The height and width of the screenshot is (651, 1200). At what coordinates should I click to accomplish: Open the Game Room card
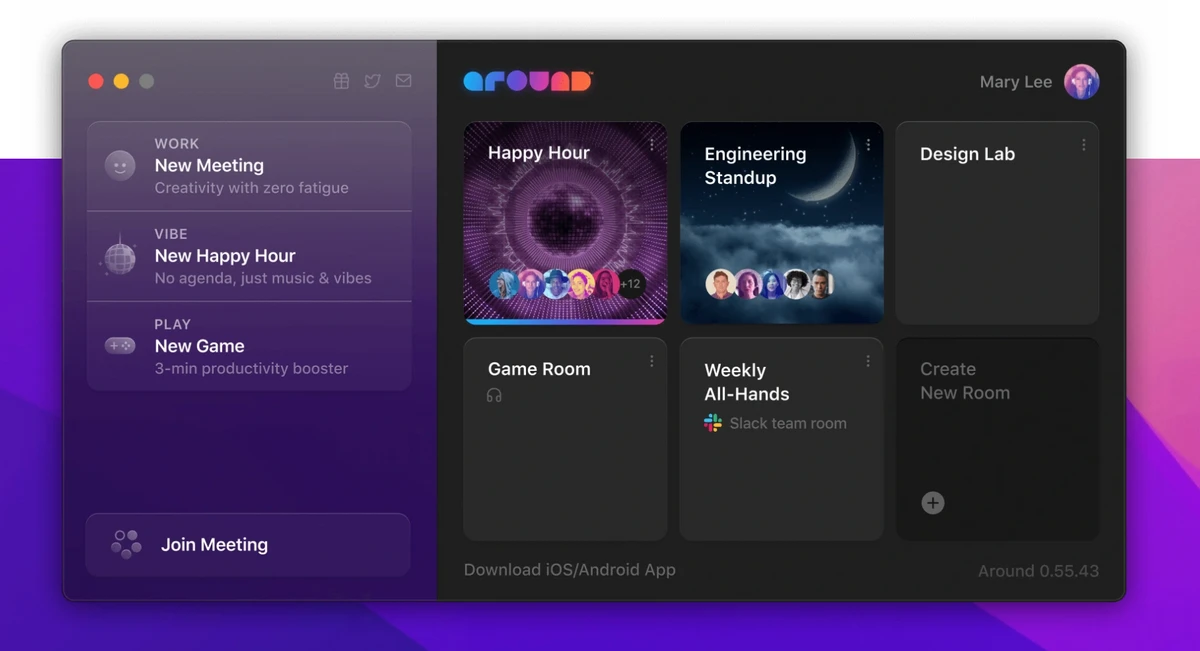[x=566, y=439]
